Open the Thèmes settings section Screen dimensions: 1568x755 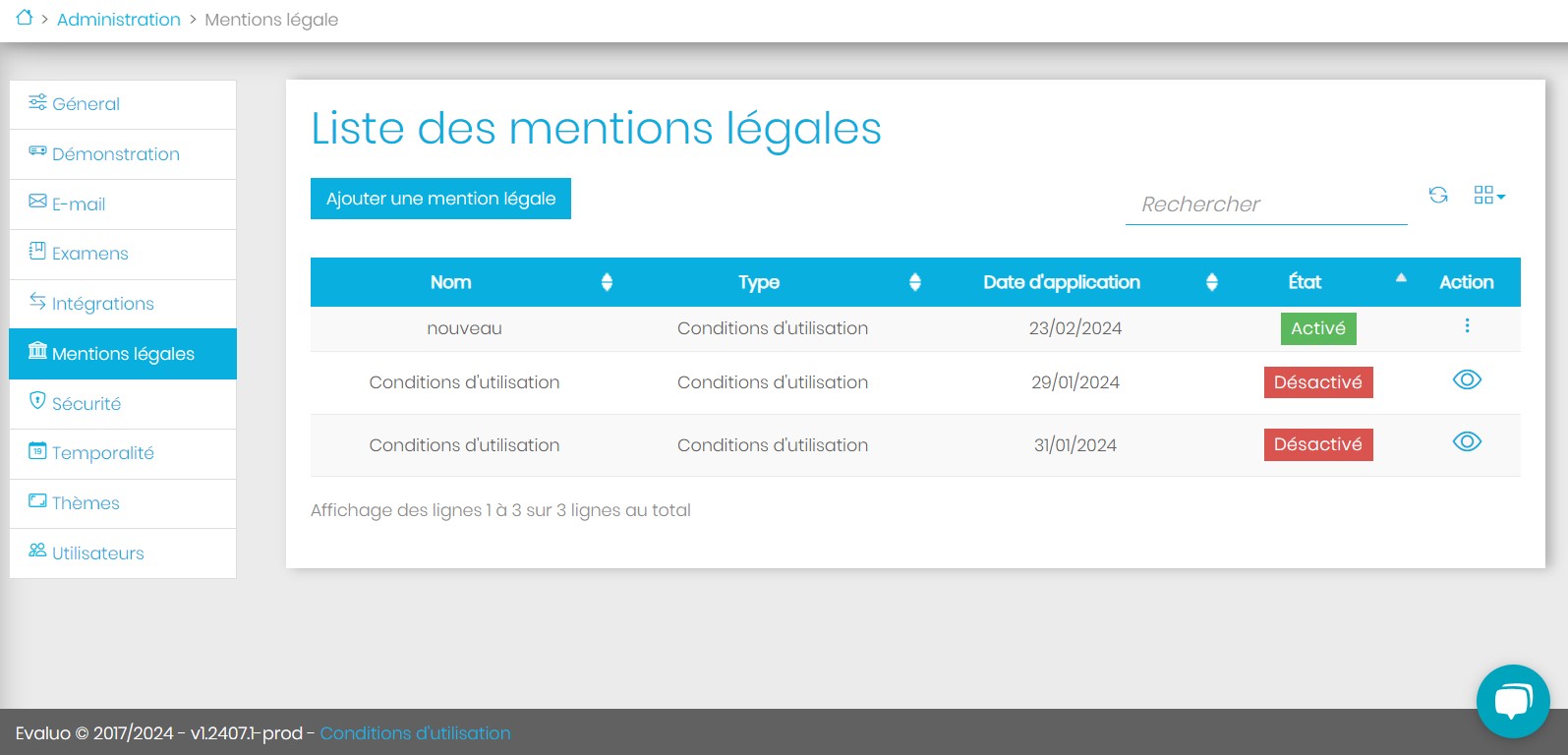(86, 503)
